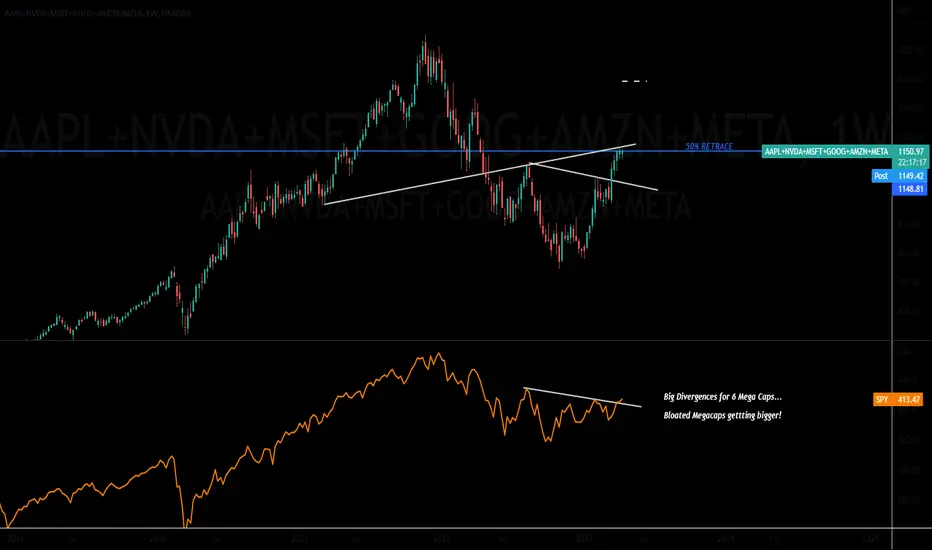The width and height of the screenshot is (932, 550).
Task: Click the pane separator between megacap and SPY charts
Action: pos(446,341)
